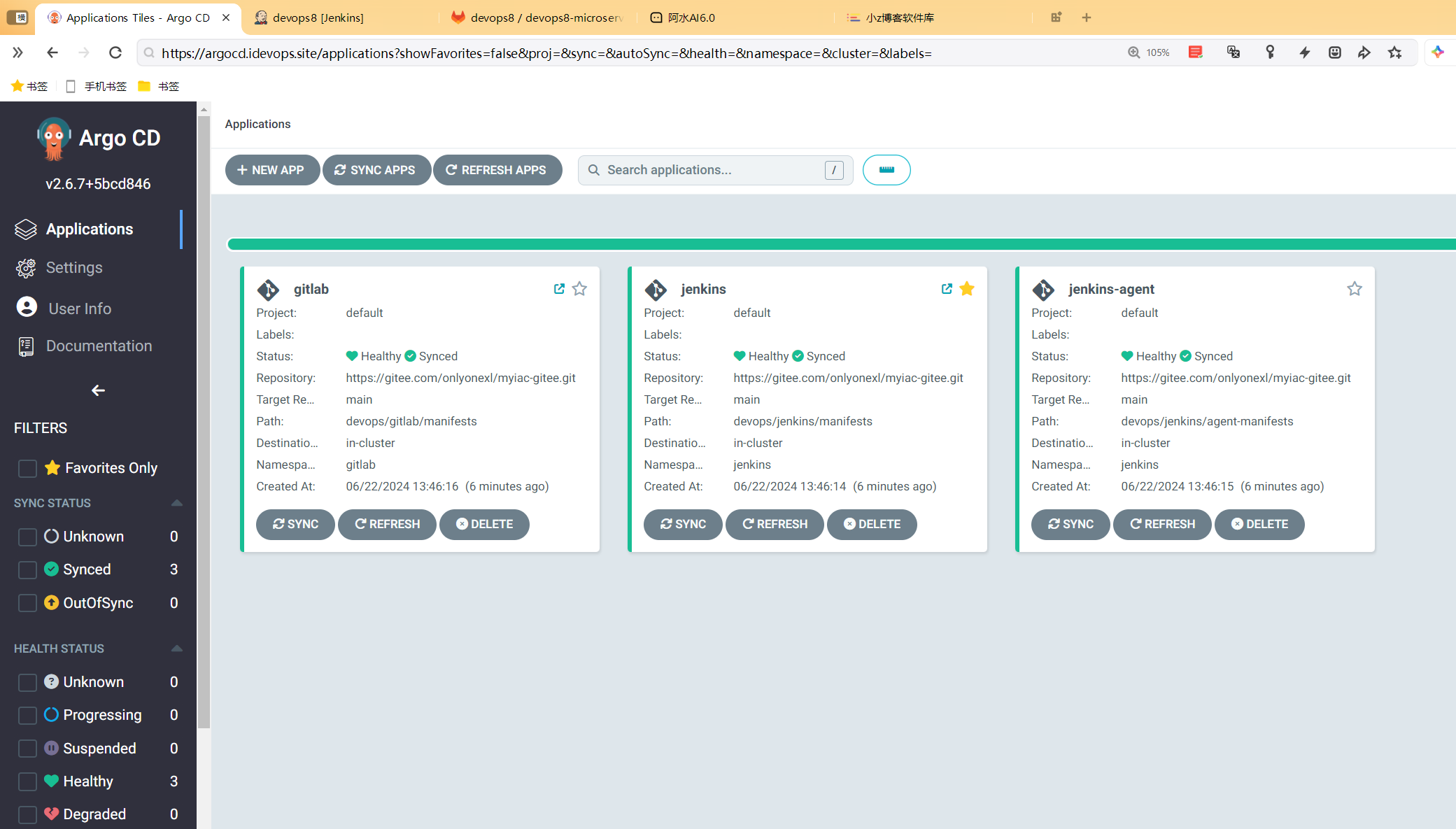Unfavorite the jenkins application star
The height and width of the screenshot is (829, 1456).
(x=967, y=289)
